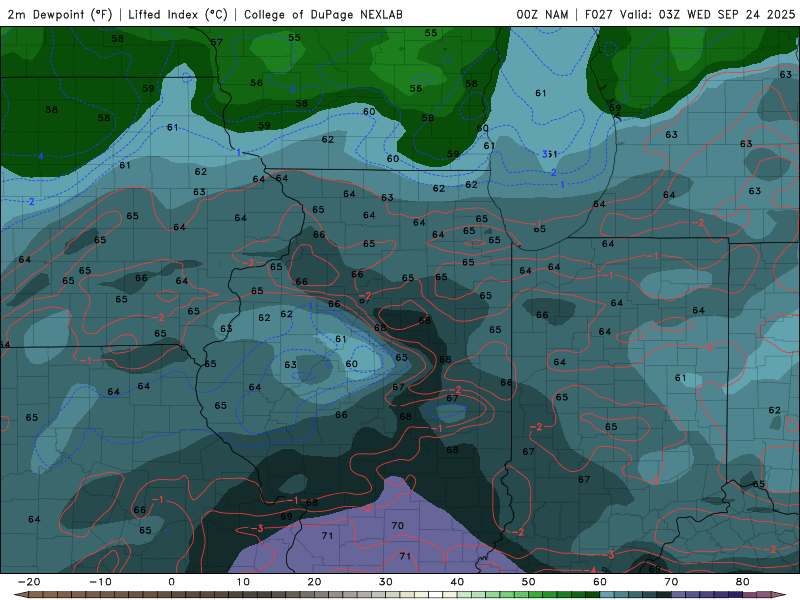Click the "Lifted Index (°C)" header label
Image resolution: width=800 pixels, height=600 pixels.
pyautogui.click(x=178, y=14)
